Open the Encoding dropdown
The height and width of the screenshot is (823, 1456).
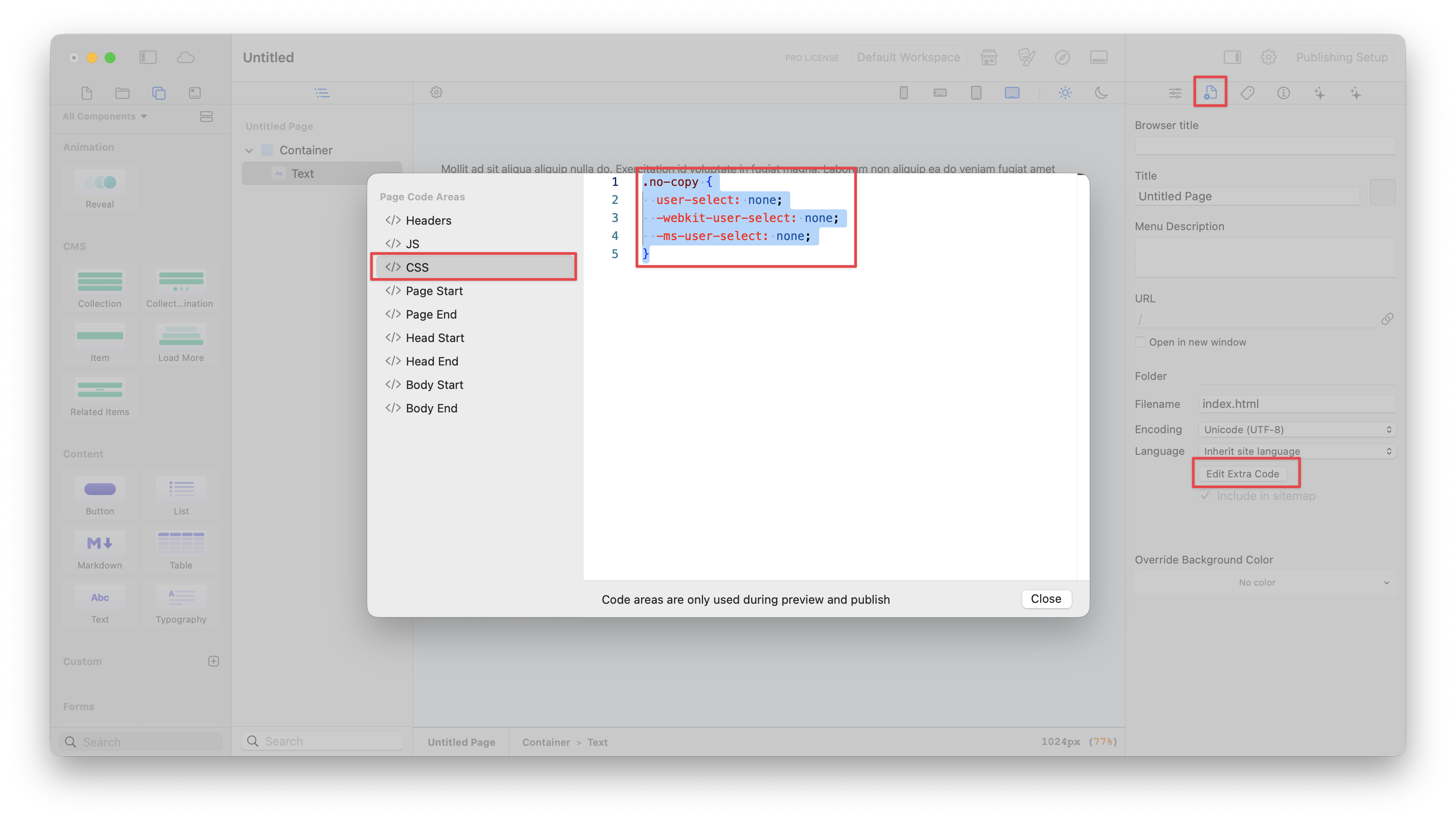point(1297,430)
